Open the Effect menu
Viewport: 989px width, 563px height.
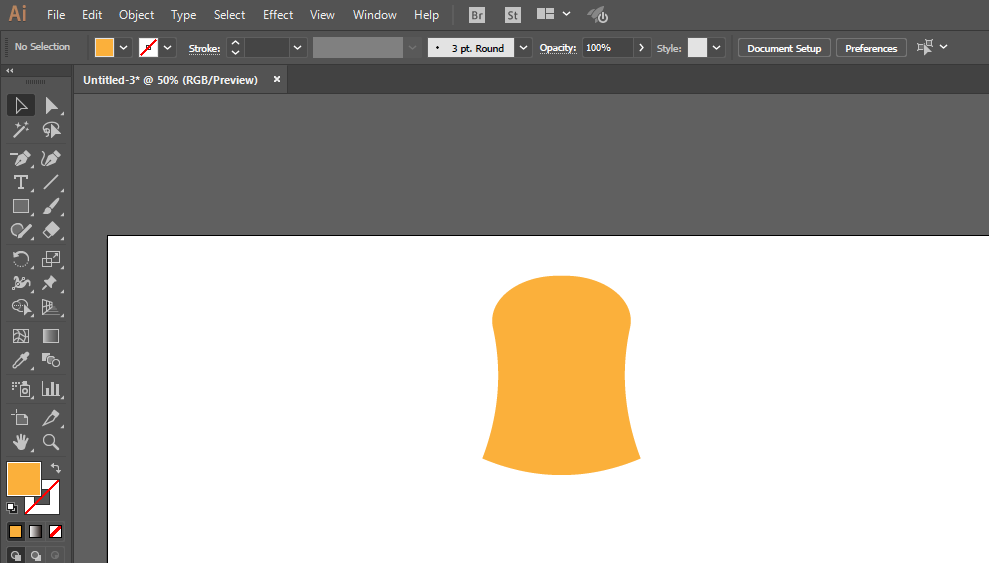[278, 15]
